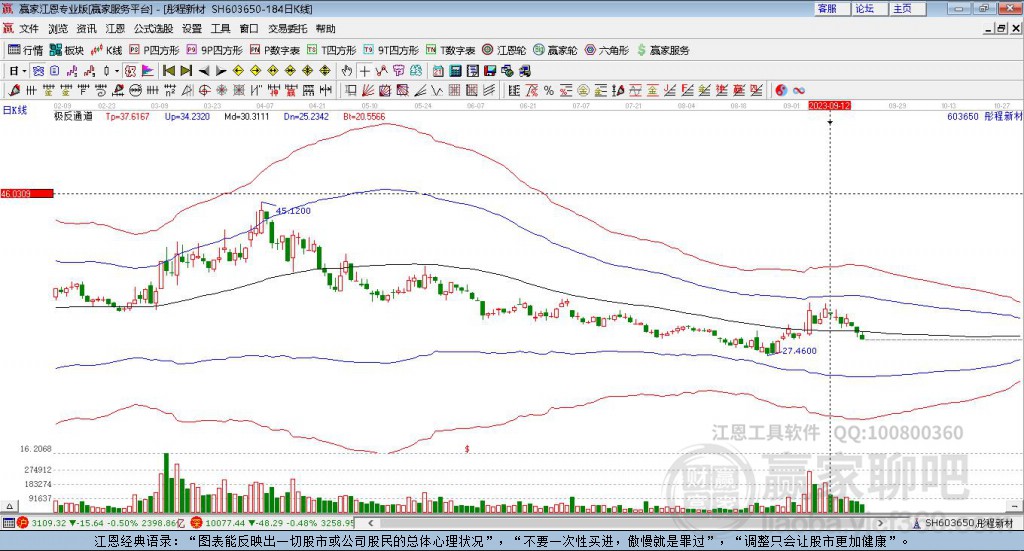This screenshot has width=1024, height=551.
Task: Click the 沪 Shanghai index status icon
Action: click(x=23, y=523)
